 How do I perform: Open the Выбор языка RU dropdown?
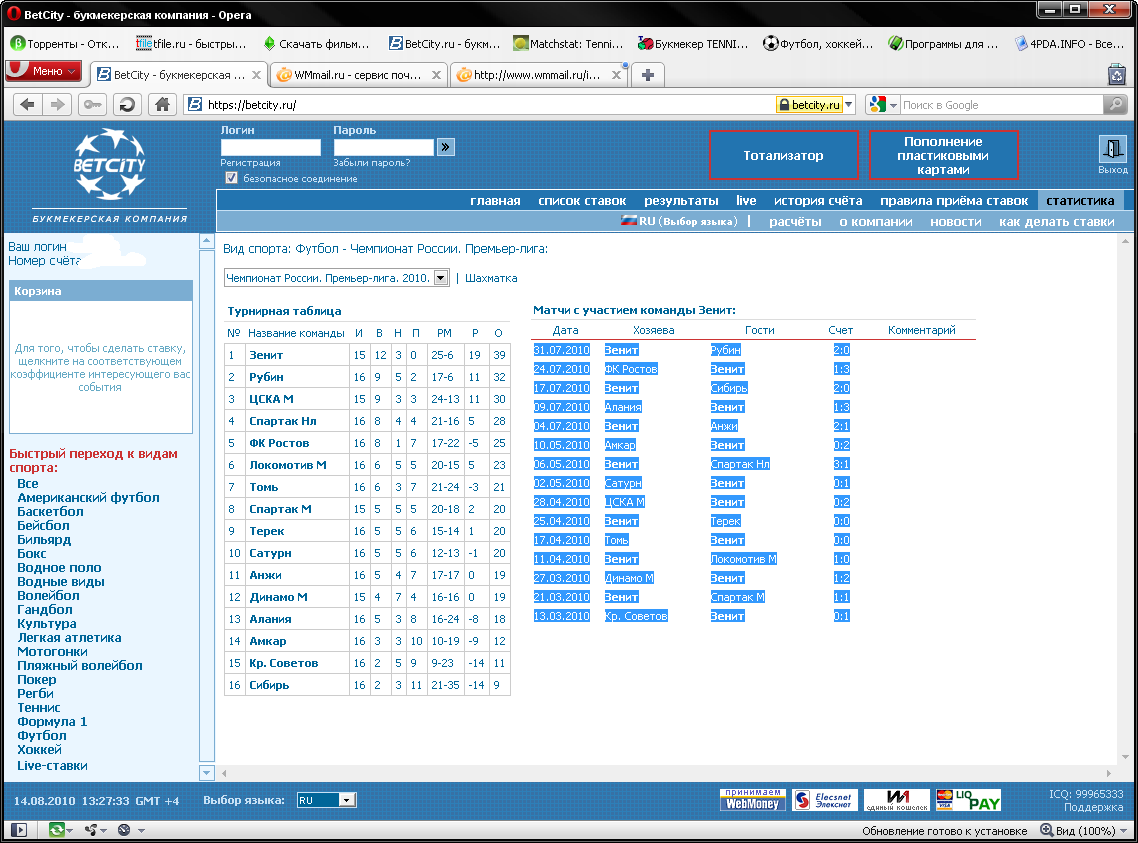click(x=327, y=800)
